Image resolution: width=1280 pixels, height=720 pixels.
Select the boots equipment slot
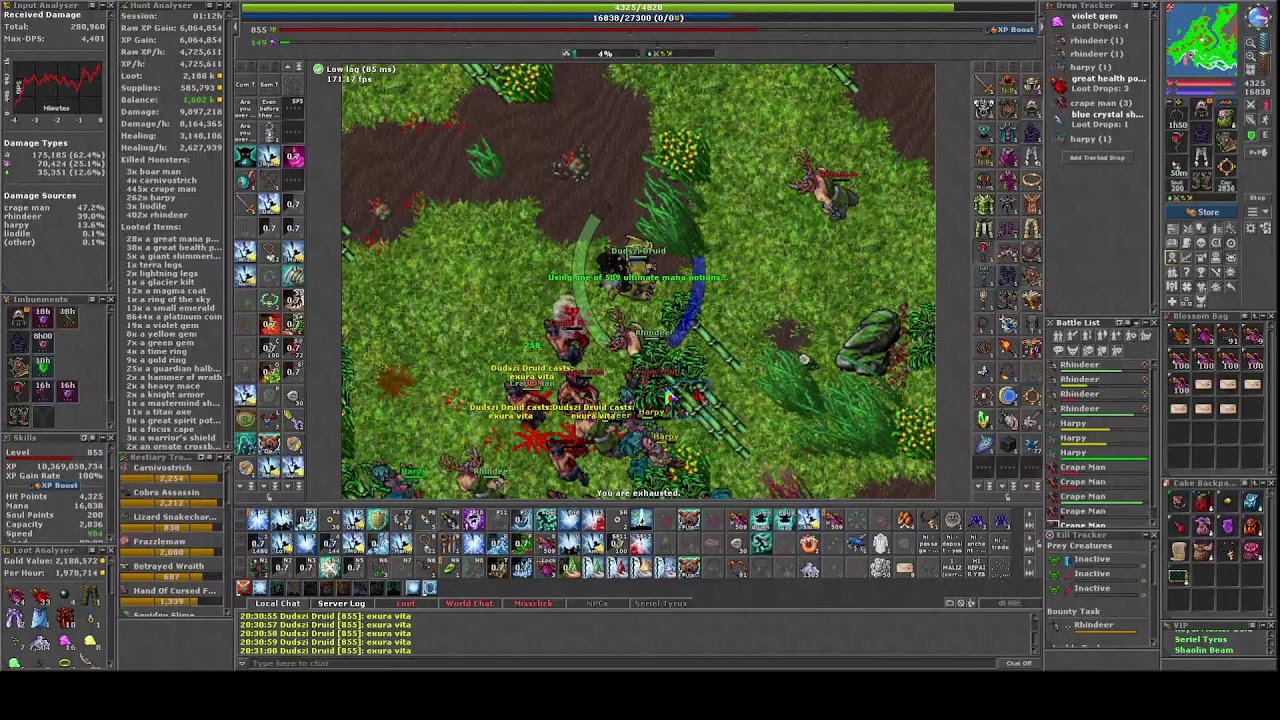pyautogui.click(x=1201, y=180)
